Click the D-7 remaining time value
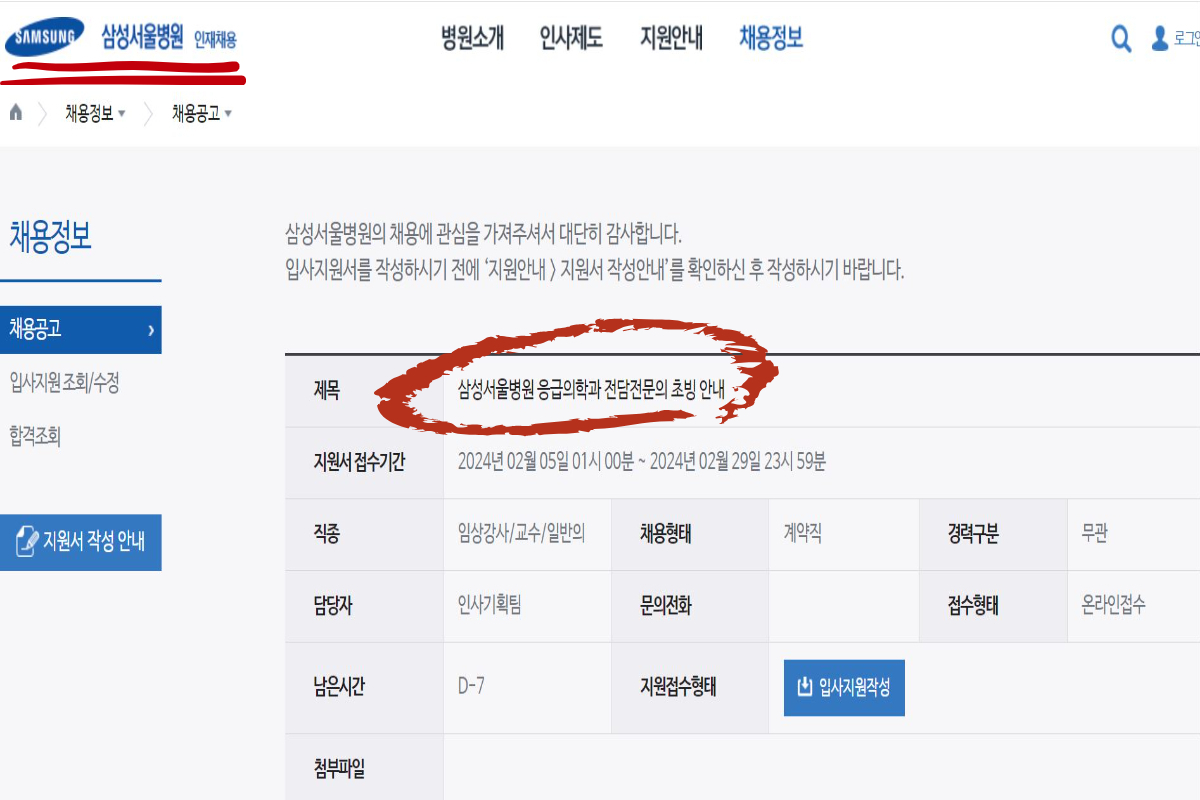Viewport: 1200px width, 800px height. pos(471,687)
